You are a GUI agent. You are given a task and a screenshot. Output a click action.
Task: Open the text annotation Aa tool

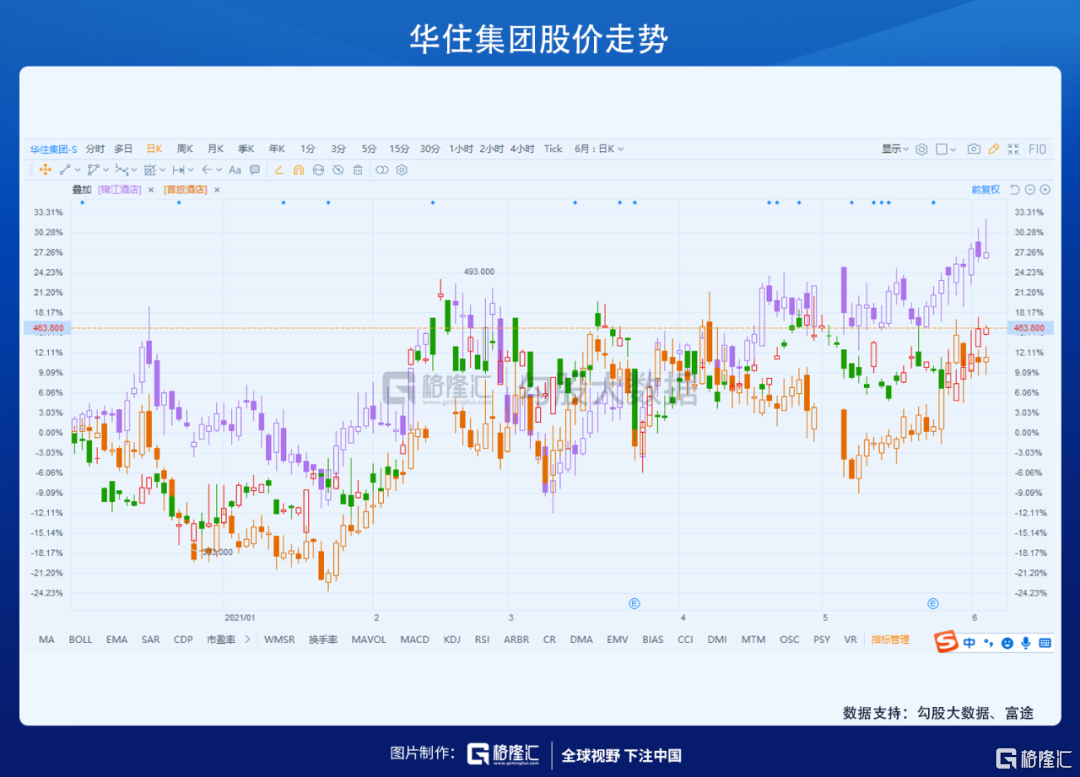tap(235, 170)
